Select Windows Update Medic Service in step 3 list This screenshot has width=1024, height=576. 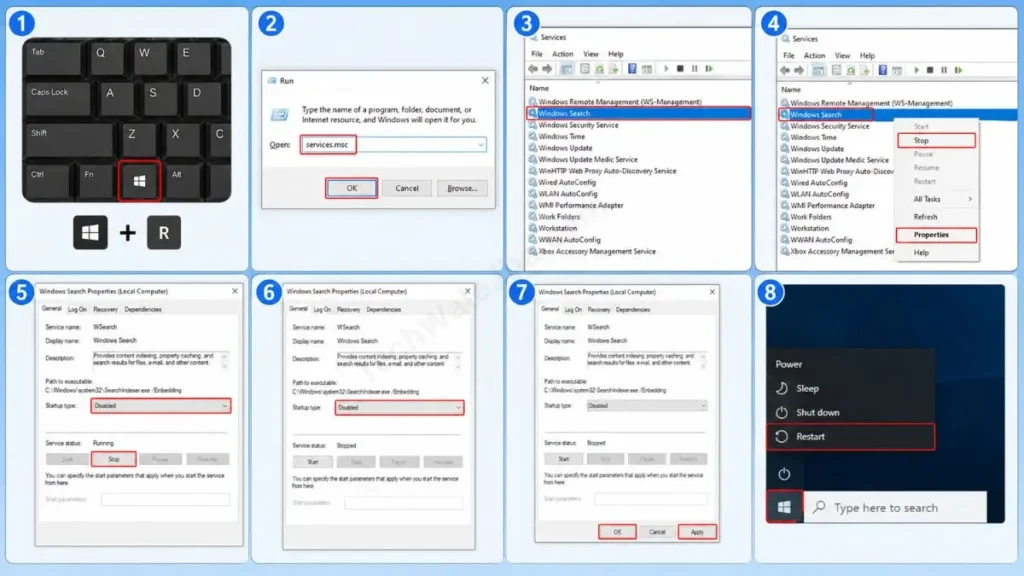(x=588, y=159)
